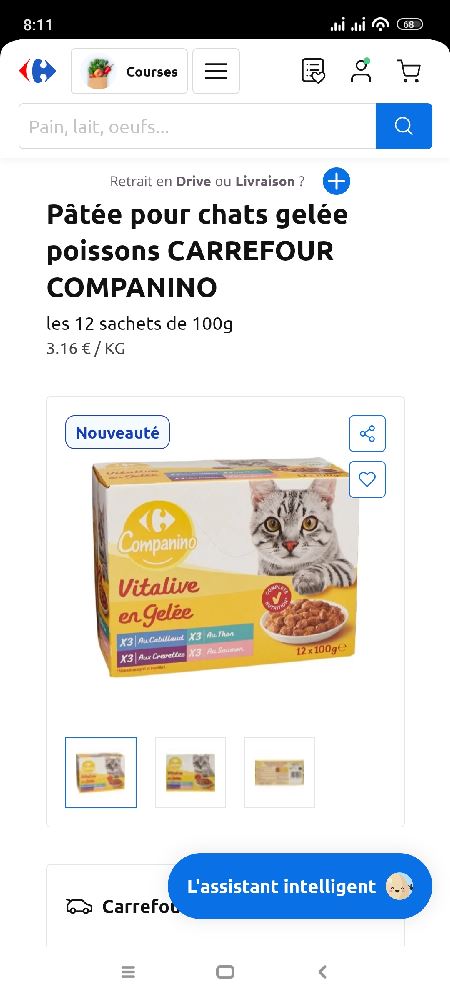Tap the Nouveauté badge

(117, 432)
